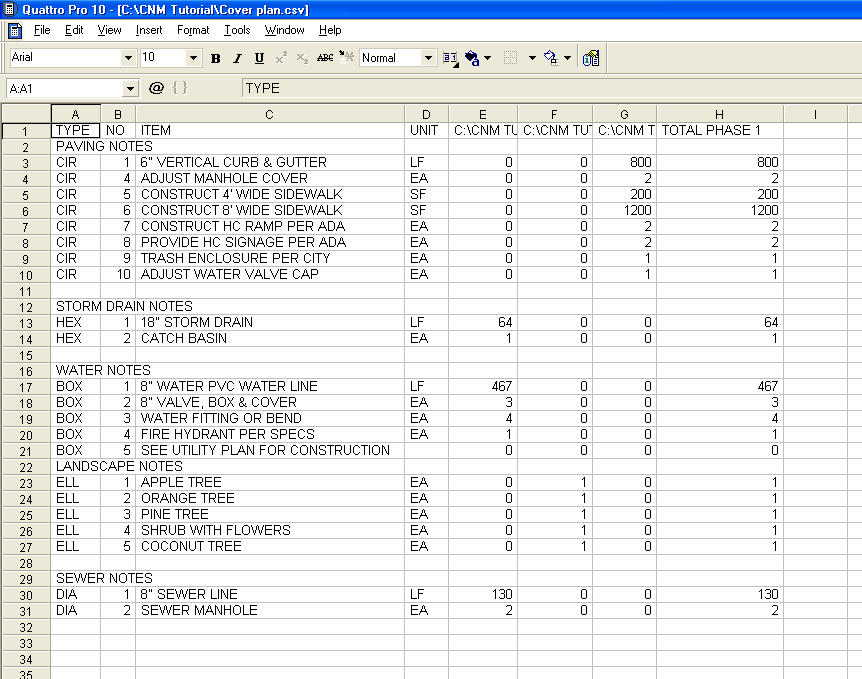The image size is (862, 679).
Task: Toggle underline formatting in the toolbar
Action: click(x=259, y=58)
